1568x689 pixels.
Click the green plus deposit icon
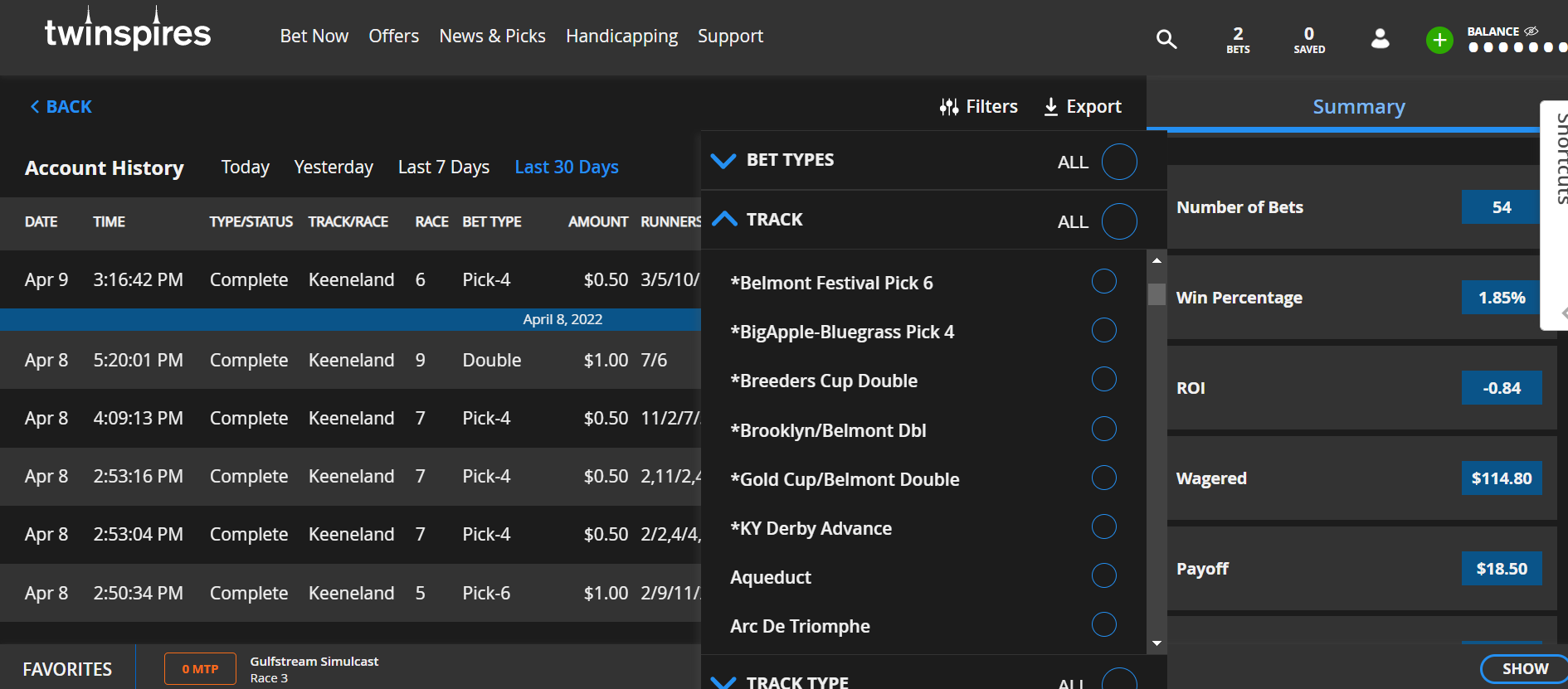click(x=1439, y=40)
